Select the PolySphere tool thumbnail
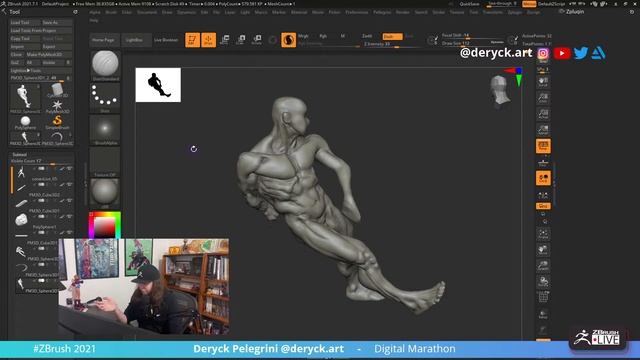640x360 pixels. (x=25, y=122)
